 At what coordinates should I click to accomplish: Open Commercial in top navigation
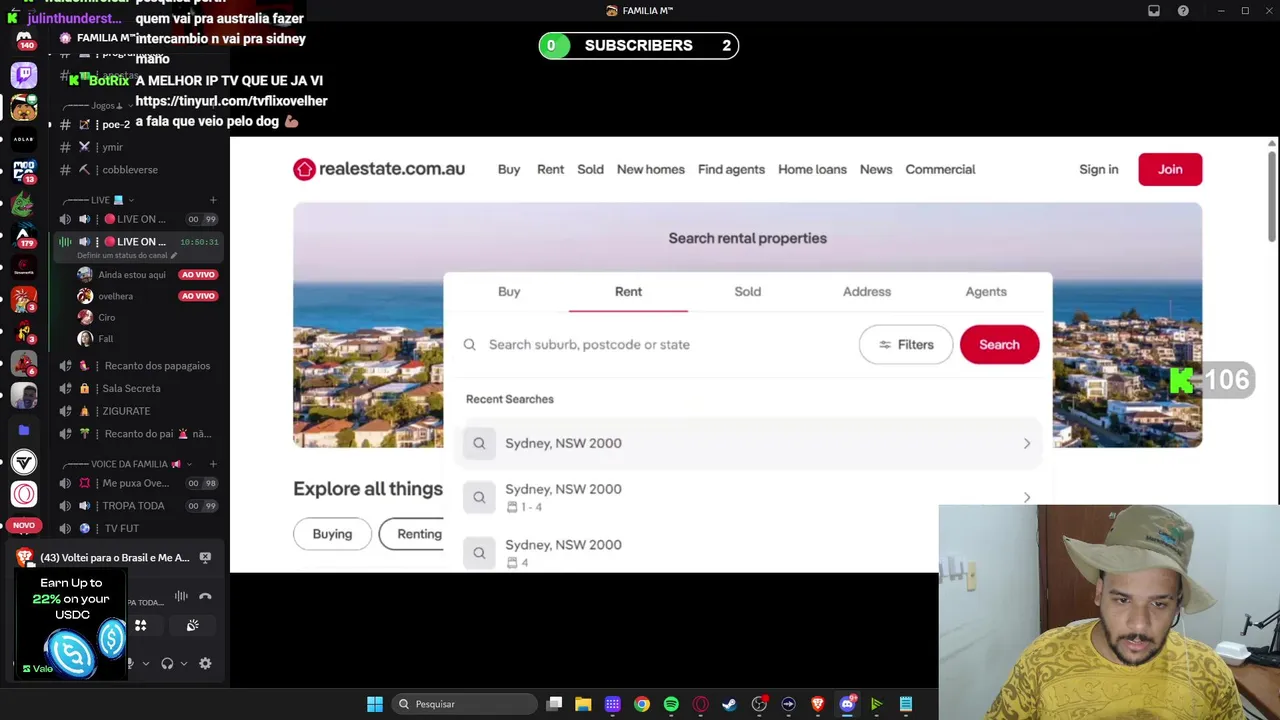coord(940,169)
